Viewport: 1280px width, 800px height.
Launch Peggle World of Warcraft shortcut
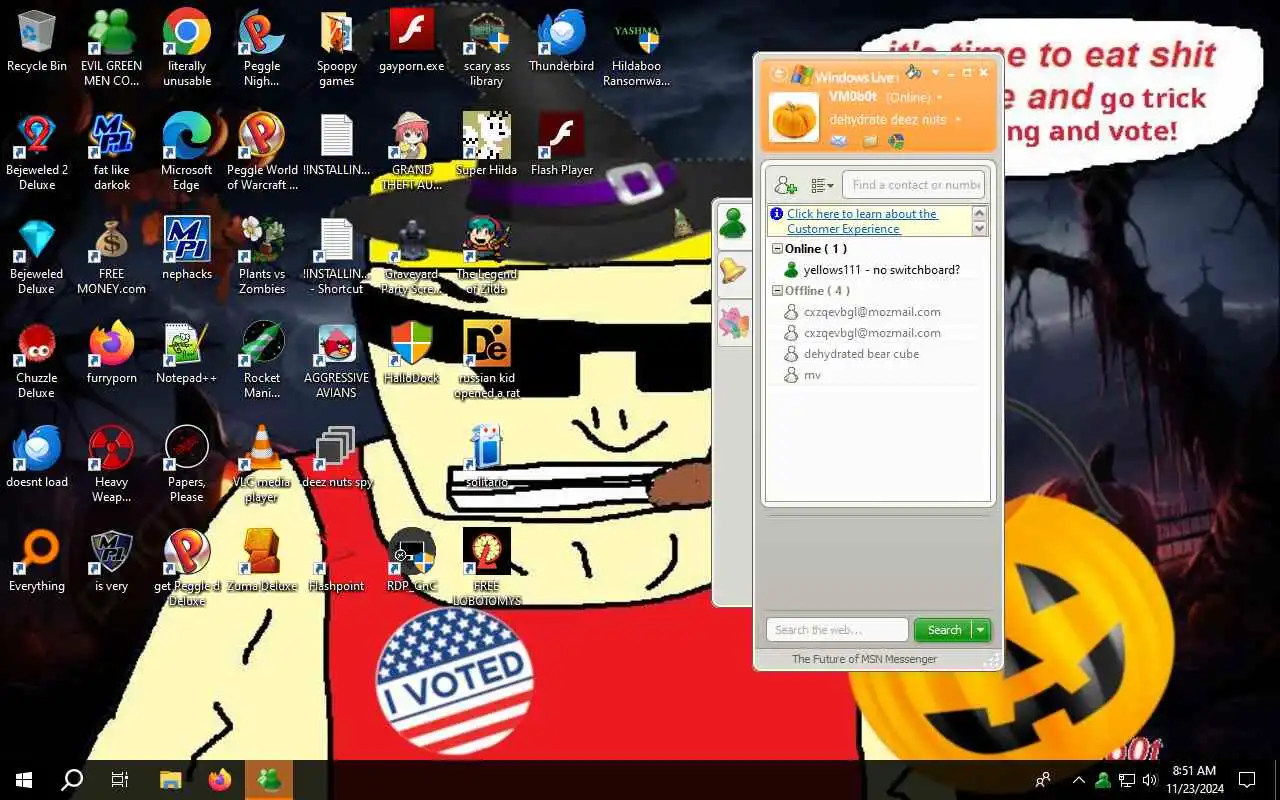262,152
